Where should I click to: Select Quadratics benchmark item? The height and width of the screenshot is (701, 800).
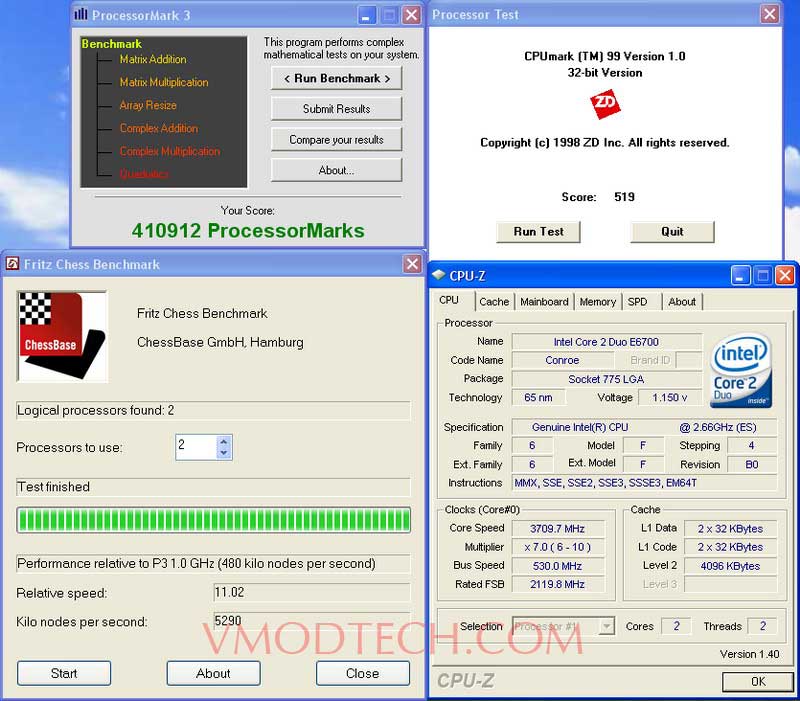point(144,174)
